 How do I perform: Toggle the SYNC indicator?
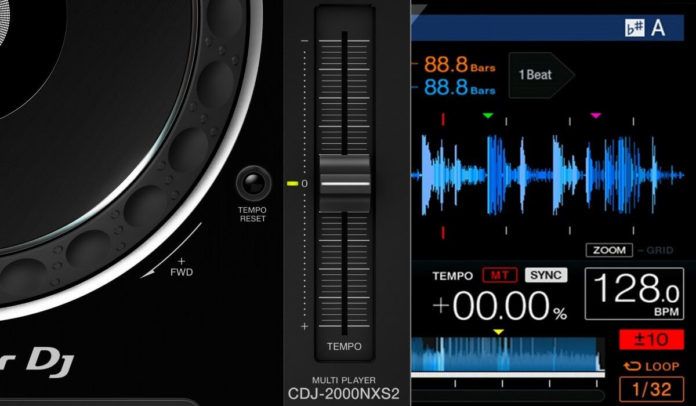point(546,275)
